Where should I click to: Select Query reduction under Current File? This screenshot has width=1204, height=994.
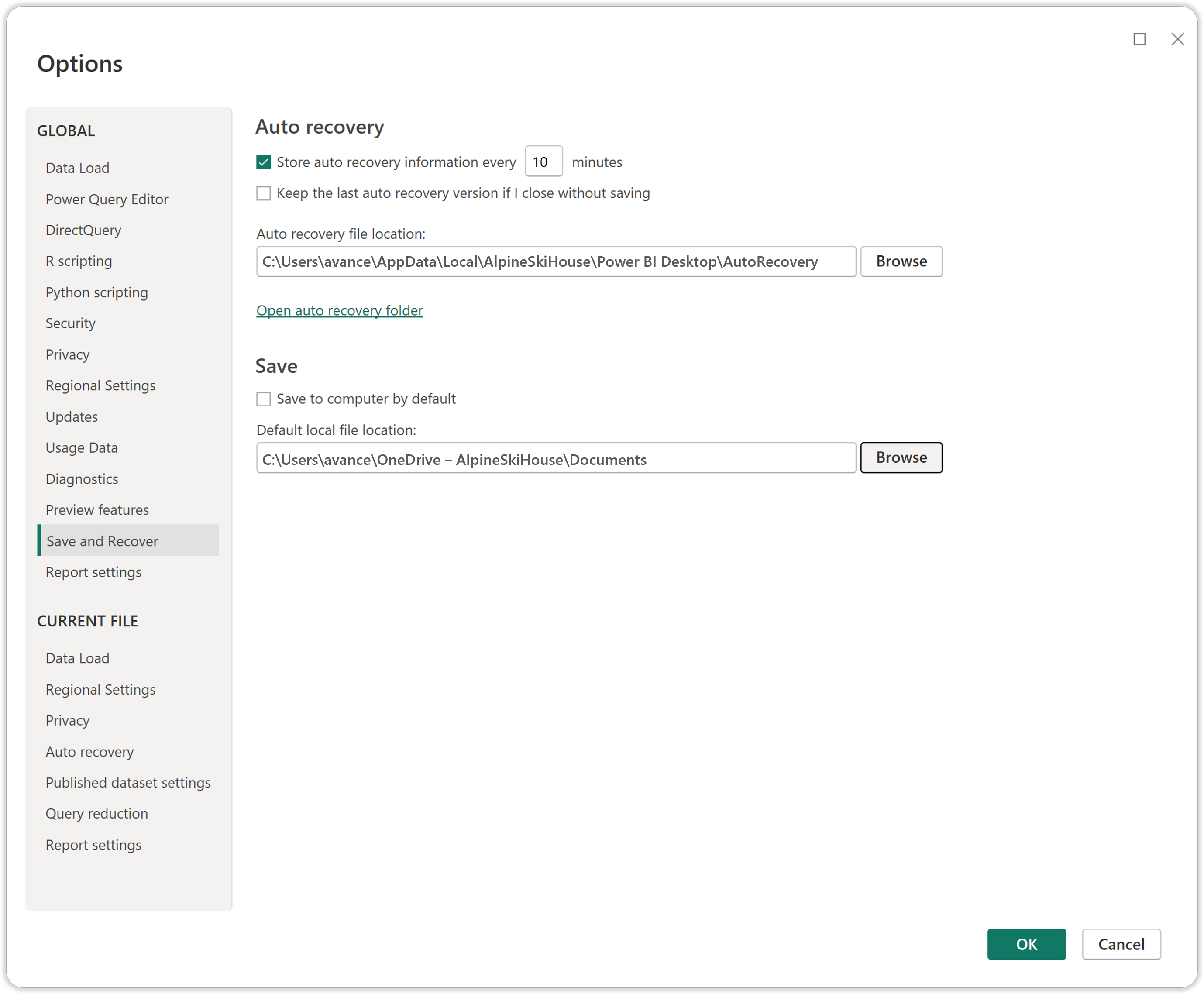click(97, 814)
